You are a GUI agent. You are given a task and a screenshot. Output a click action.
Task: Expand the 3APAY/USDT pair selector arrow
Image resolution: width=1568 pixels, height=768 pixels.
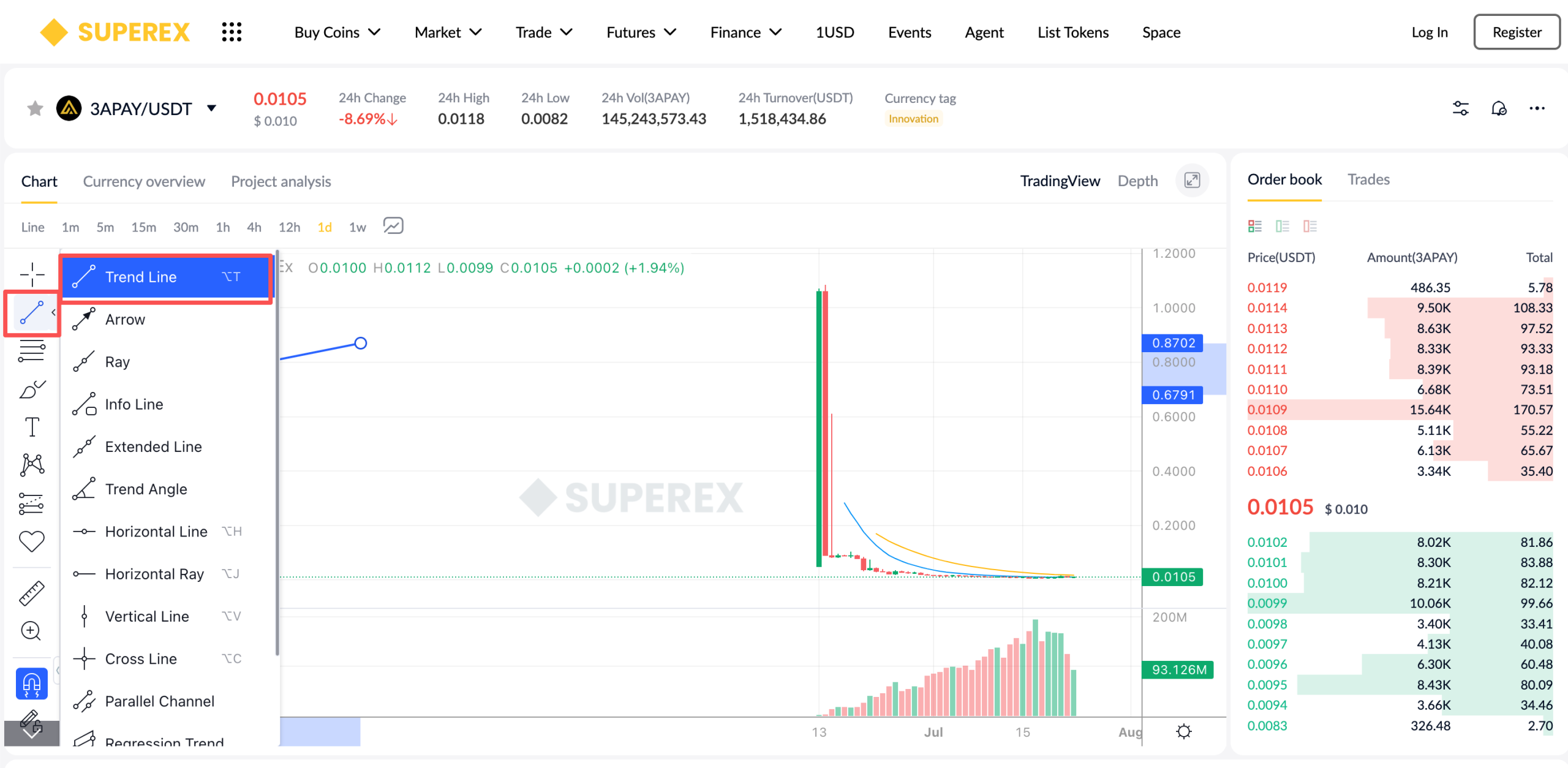[211, 108]
